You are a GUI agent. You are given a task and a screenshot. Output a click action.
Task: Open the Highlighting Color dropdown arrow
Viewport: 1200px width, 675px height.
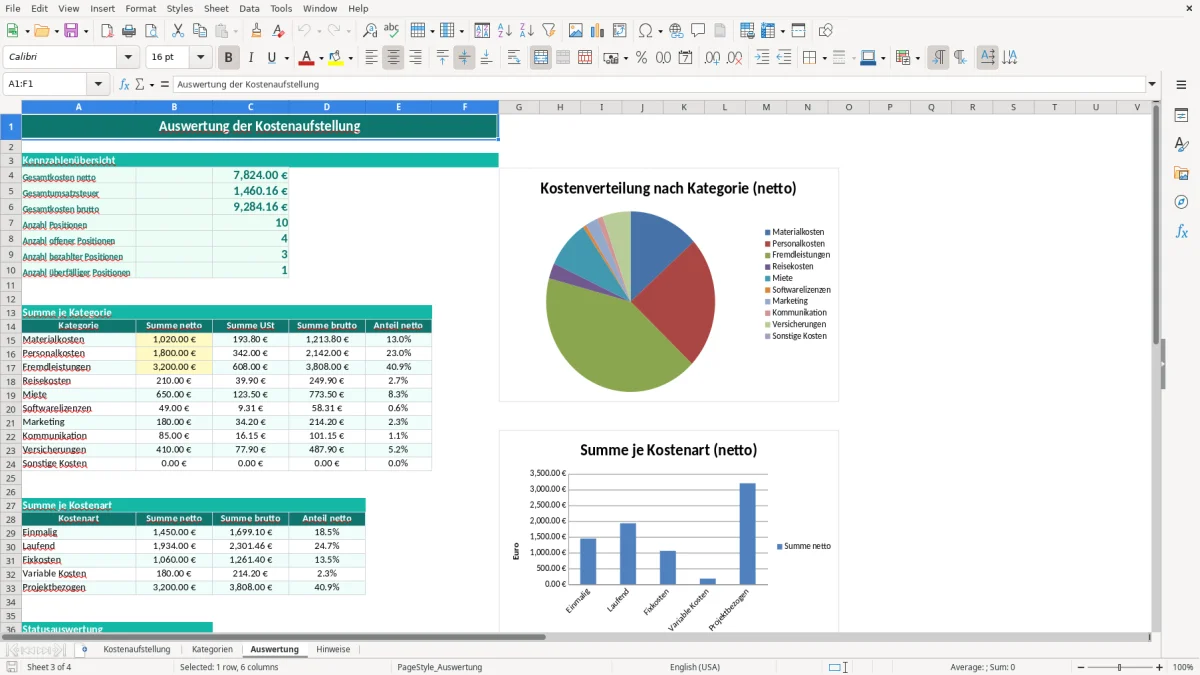pyautogui.click(x=350, y=58)
